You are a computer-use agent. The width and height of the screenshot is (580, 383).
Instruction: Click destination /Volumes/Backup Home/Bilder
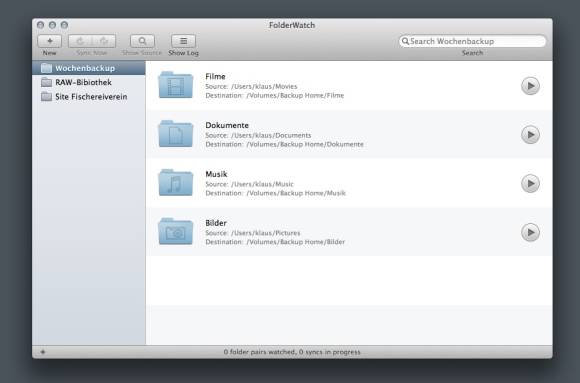pyautogui.click(x=296, y=242)
